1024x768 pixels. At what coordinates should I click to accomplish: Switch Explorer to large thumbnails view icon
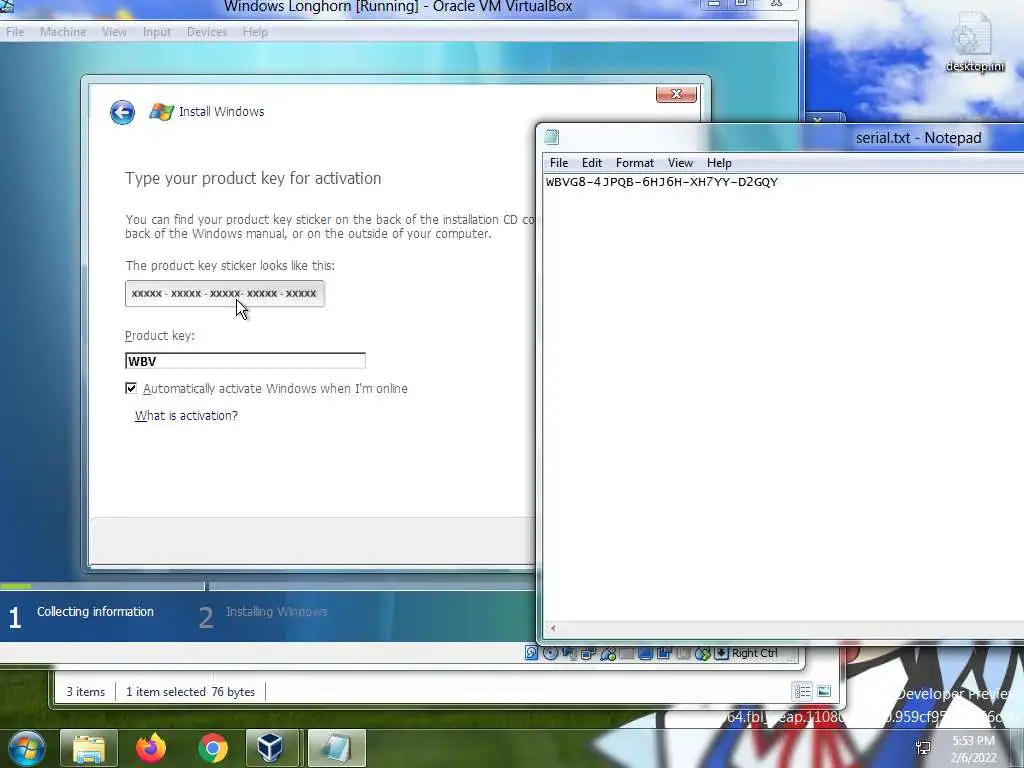click(x=824, y=691)
